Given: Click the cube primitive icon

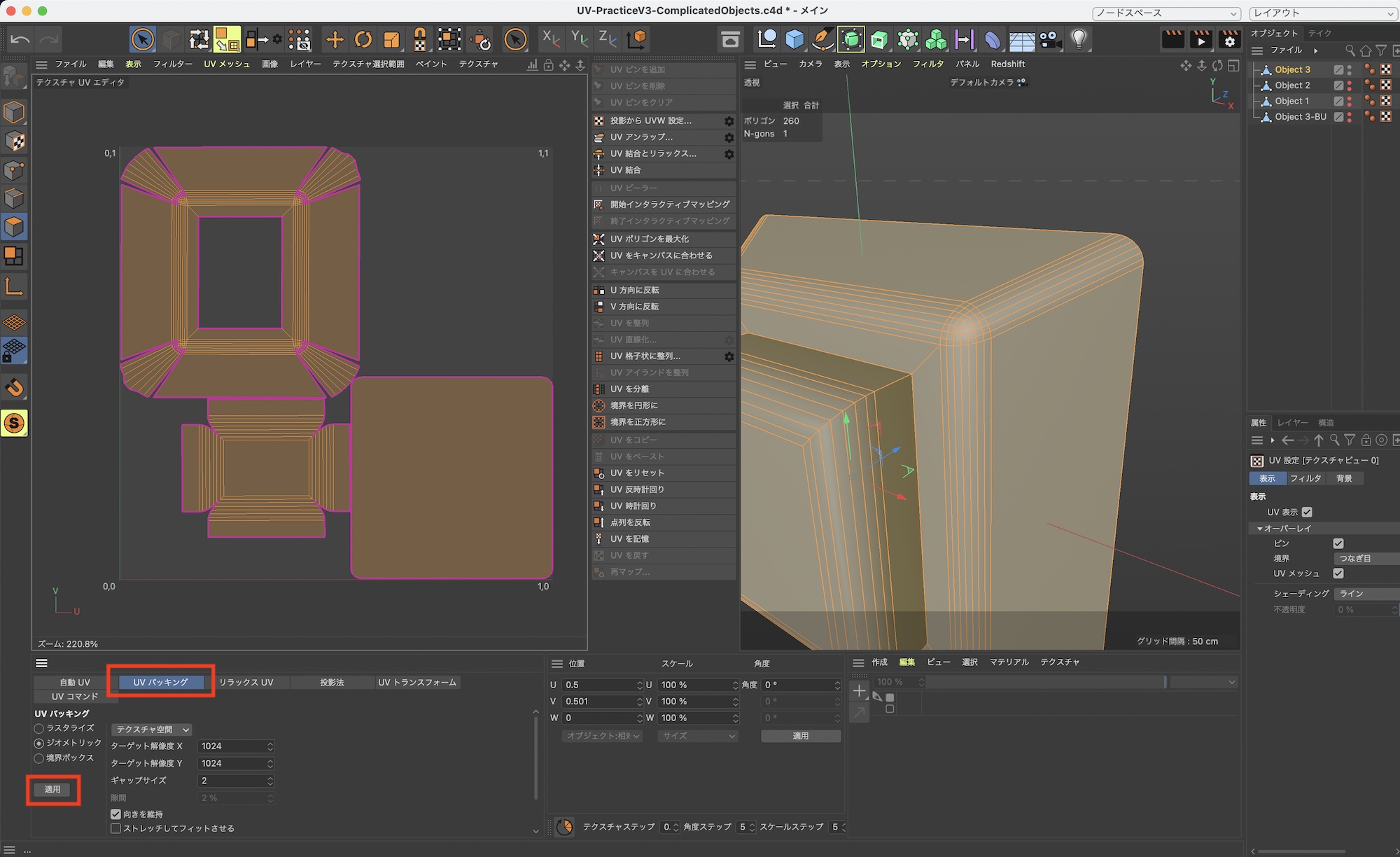Looking at the screenshot, I should click(794, 39).
